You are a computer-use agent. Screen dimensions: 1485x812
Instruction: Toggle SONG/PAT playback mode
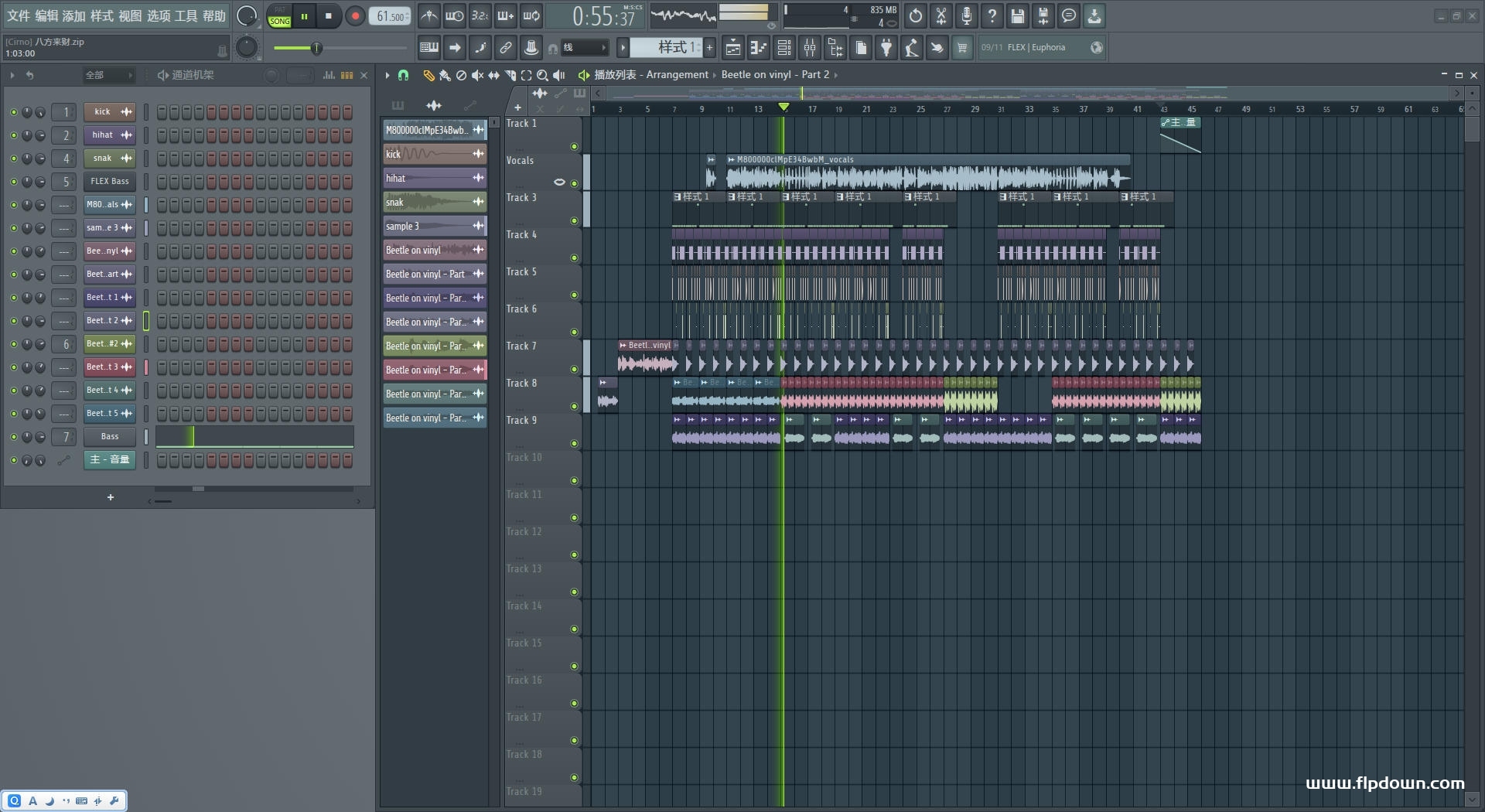(279, 16)
